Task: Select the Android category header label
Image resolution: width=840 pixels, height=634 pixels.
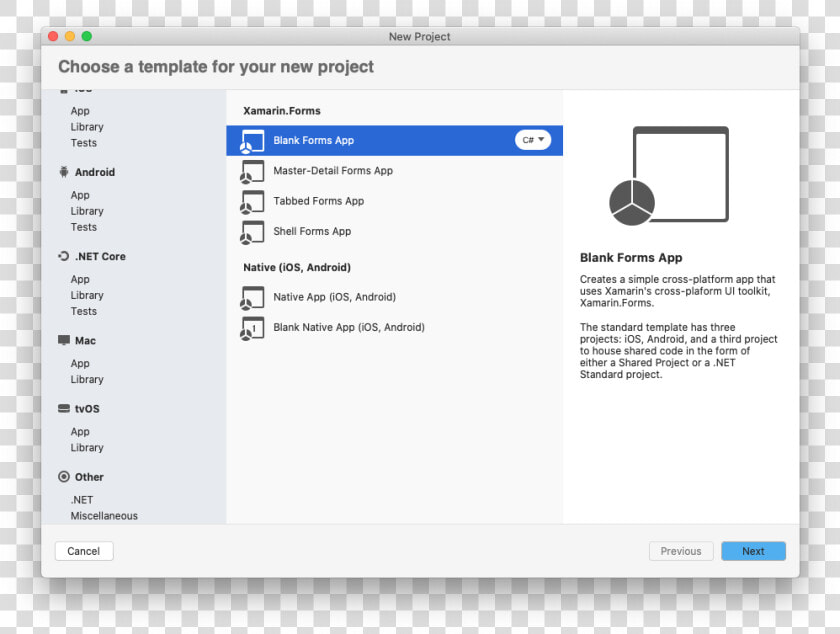Action: click(x=95, y=172)
